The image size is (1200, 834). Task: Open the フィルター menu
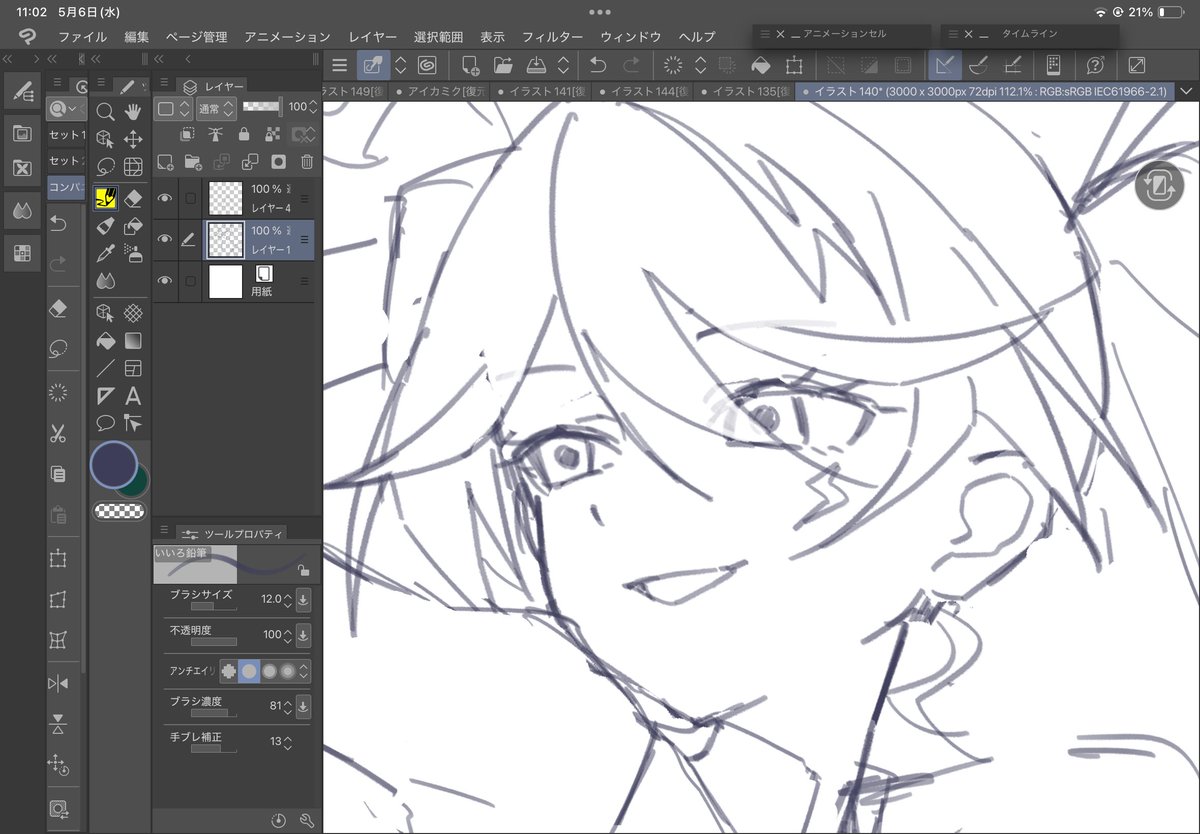[x=552, y=37]
